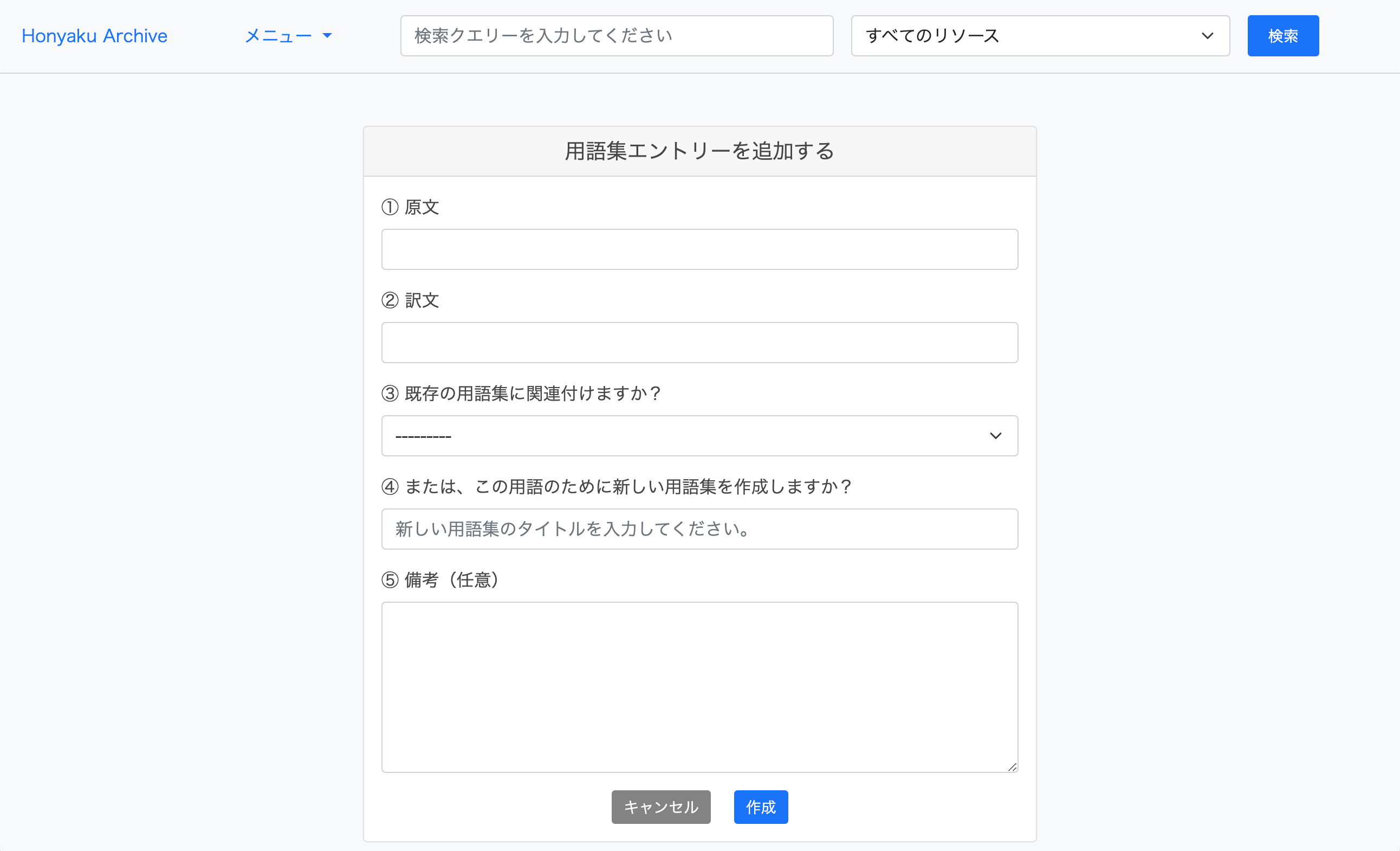Open the すべてのリソース resource dropdown
Screen dimensions: 1400x851
coord(1023,36)
